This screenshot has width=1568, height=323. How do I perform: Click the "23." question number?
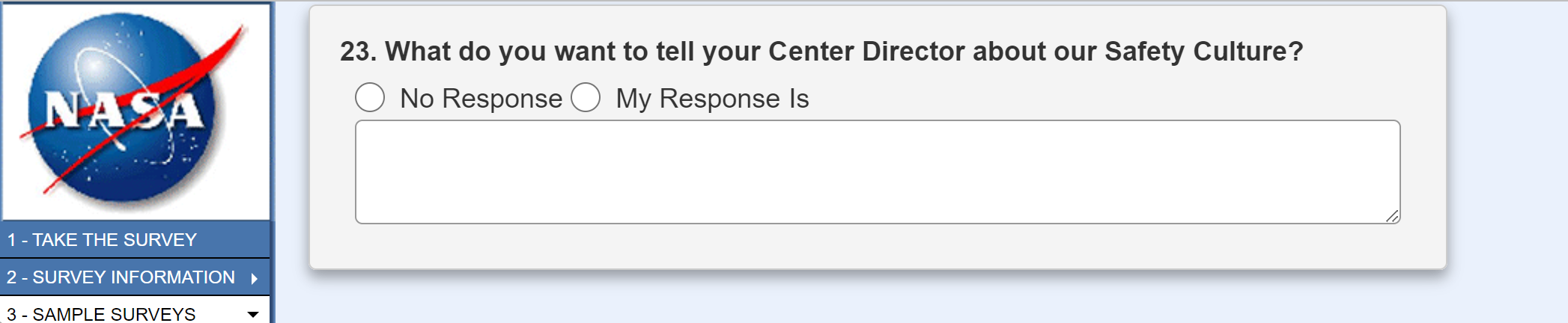tap(358, 52)
